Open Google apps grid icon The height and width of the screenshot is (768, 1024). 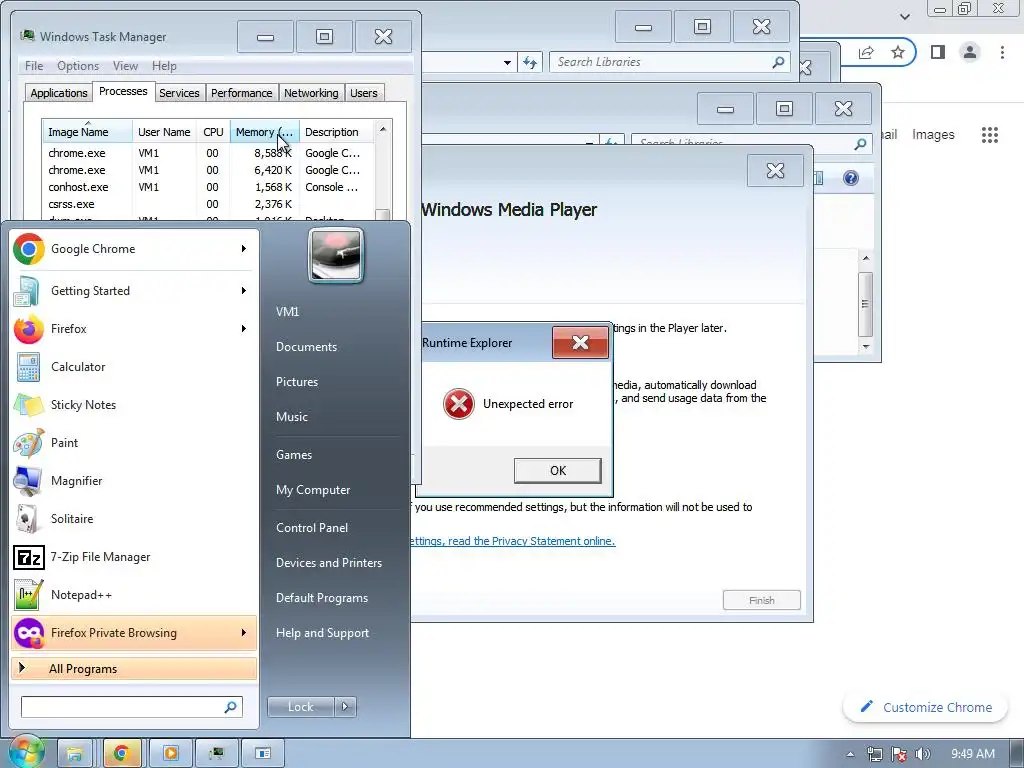coord(990,135)
